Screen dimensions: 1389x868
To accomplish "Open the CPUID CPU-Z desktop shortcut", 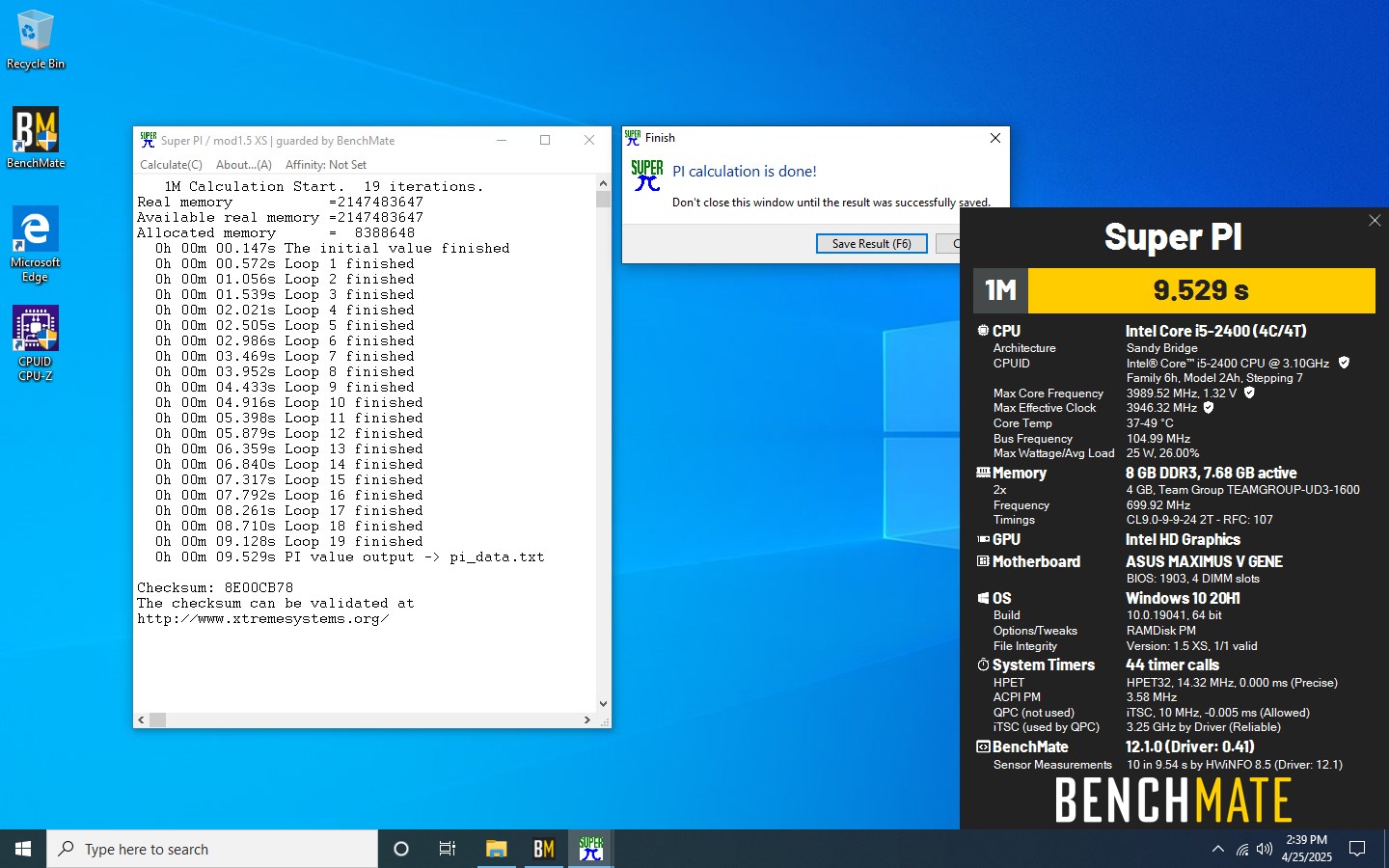I will point(36,343).
